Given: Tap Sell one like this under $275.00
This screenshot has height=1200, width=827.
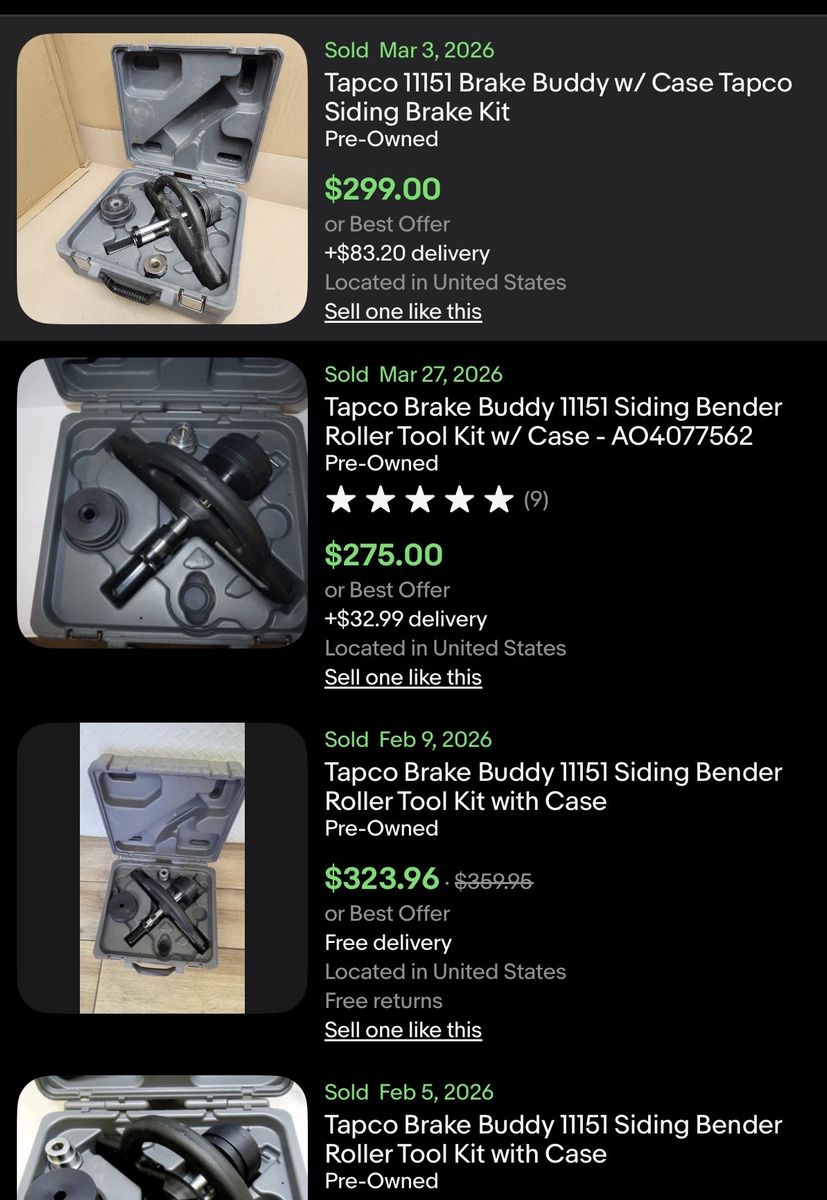Looking at the screenshot, I should (x=403, y=677).
